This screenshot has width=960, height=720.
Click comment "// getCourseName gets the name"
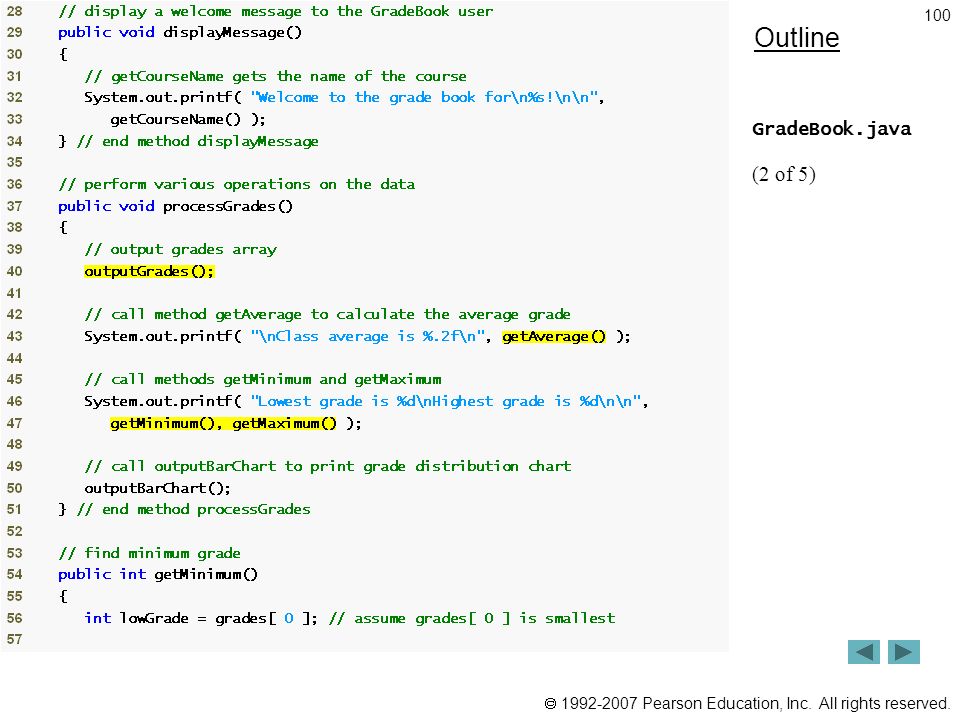[x=276, y=77]
